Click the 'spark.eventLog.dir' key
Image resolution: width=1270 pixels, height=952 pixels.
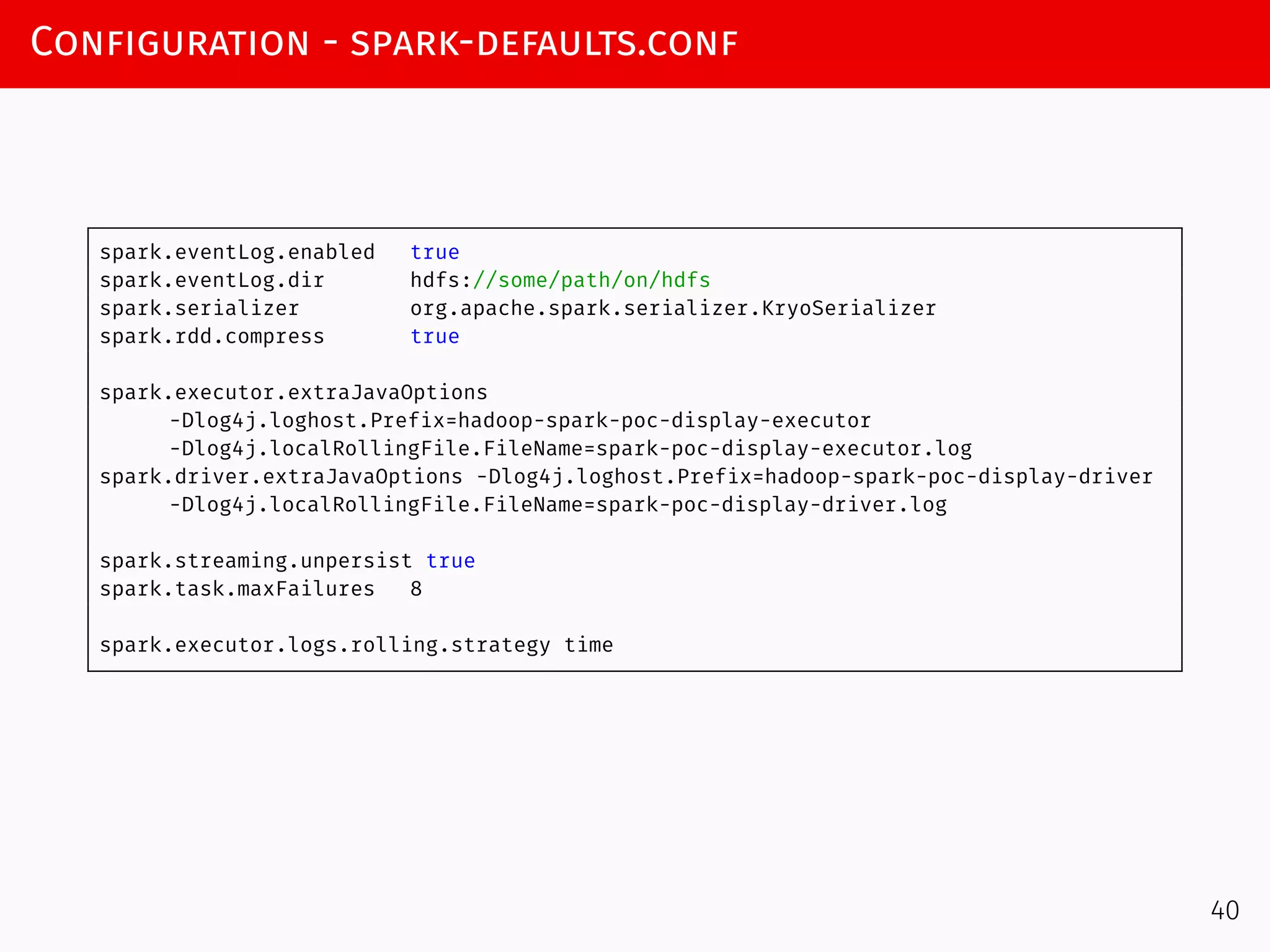pos(212,280)
